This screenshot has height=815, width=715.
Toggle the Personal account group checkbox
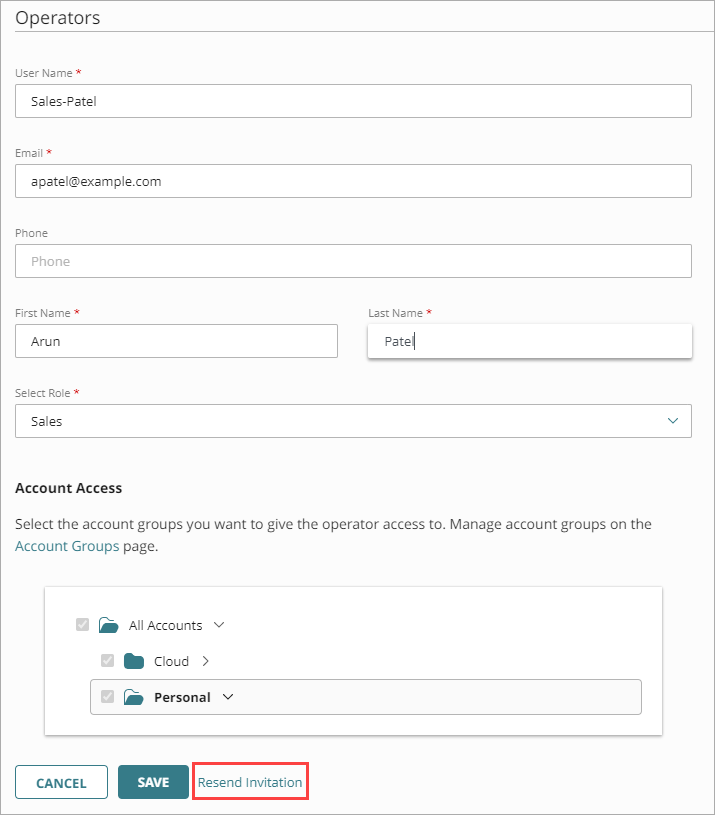pyautogui.click(x=107, y=697)
